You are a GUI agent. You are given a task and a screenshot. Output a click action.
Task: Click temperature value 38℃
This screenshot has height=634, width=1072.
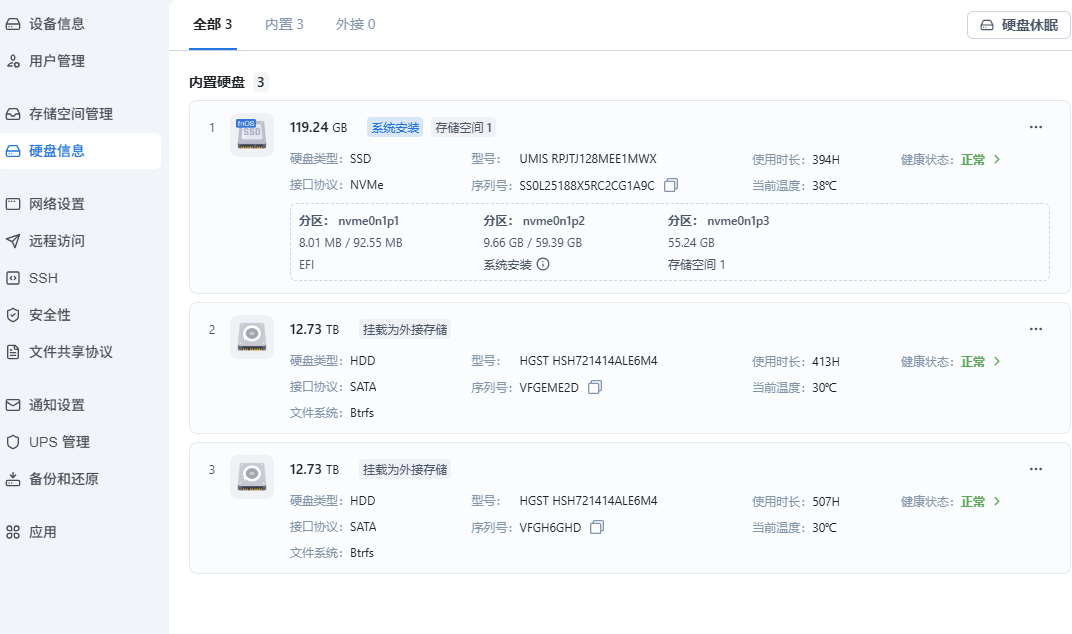pyautogui.click(x=825, y=185)
